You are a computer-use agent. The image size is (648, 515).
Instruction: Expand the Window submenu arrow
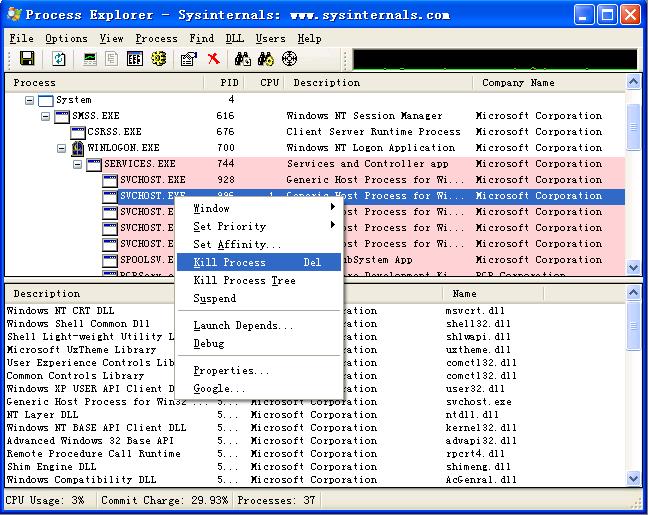tap(333, 207)
